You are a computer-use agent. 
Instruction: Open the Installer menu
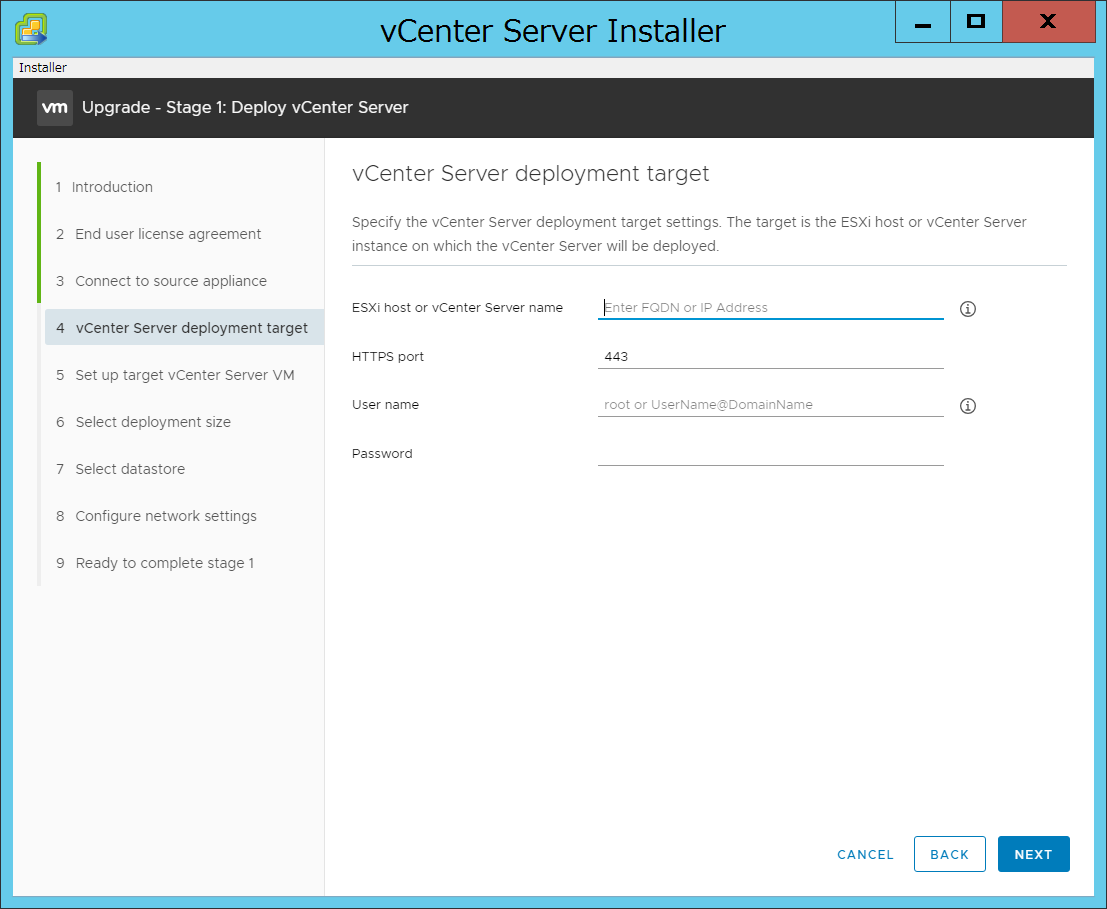point(42,68)
